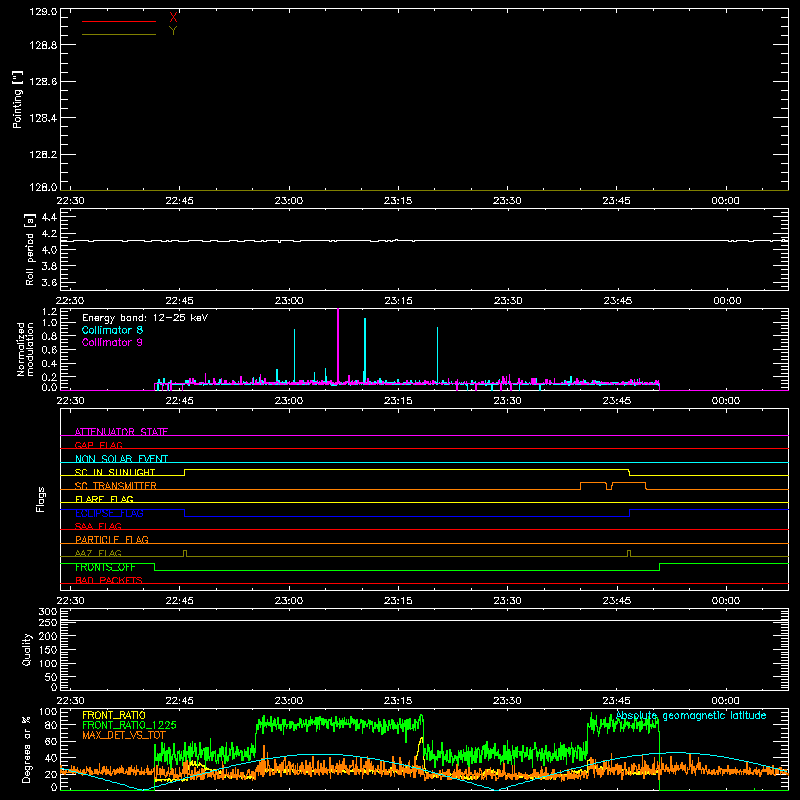Click the PARTICLE_FLAG label

click(112, 539)
